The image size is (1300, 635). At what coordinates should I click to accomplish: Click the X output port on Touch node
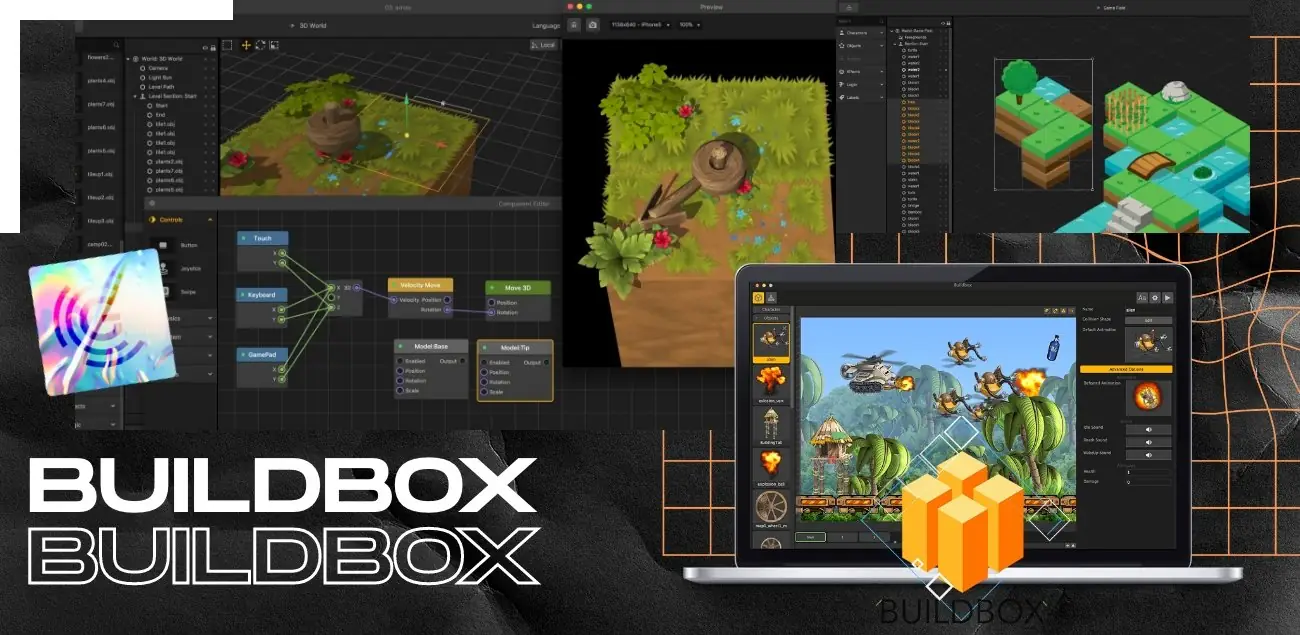[282, 253]
